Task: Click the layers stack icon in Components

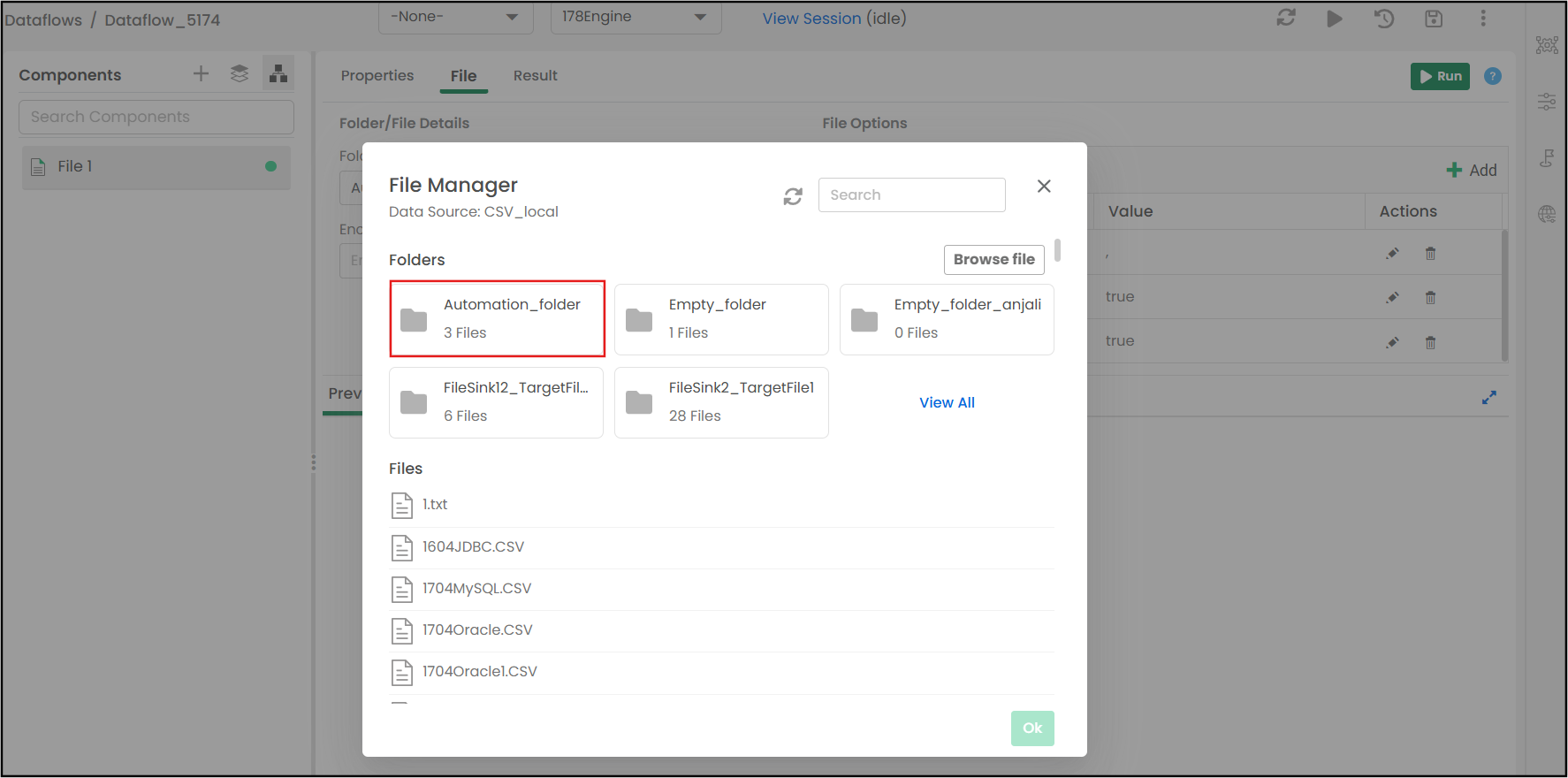Action: [x=240, y=74]
